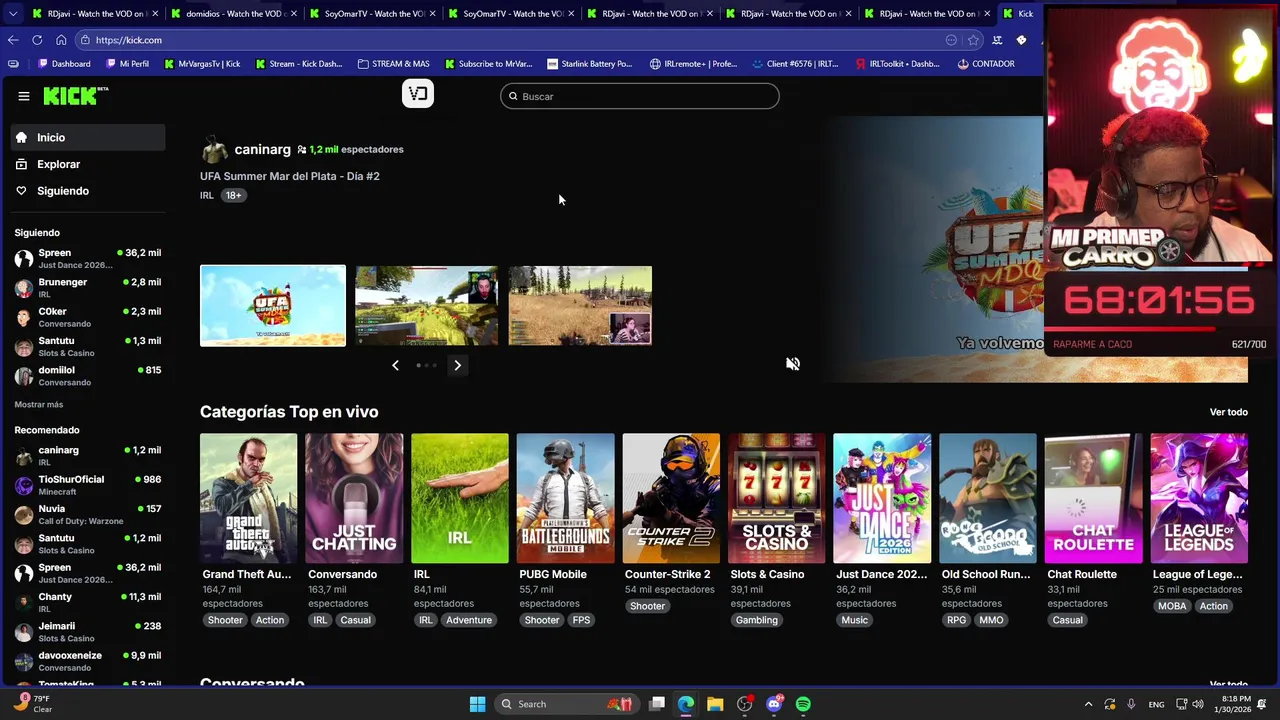Open Nuvia recommended channel

click(x=88, y=515)
